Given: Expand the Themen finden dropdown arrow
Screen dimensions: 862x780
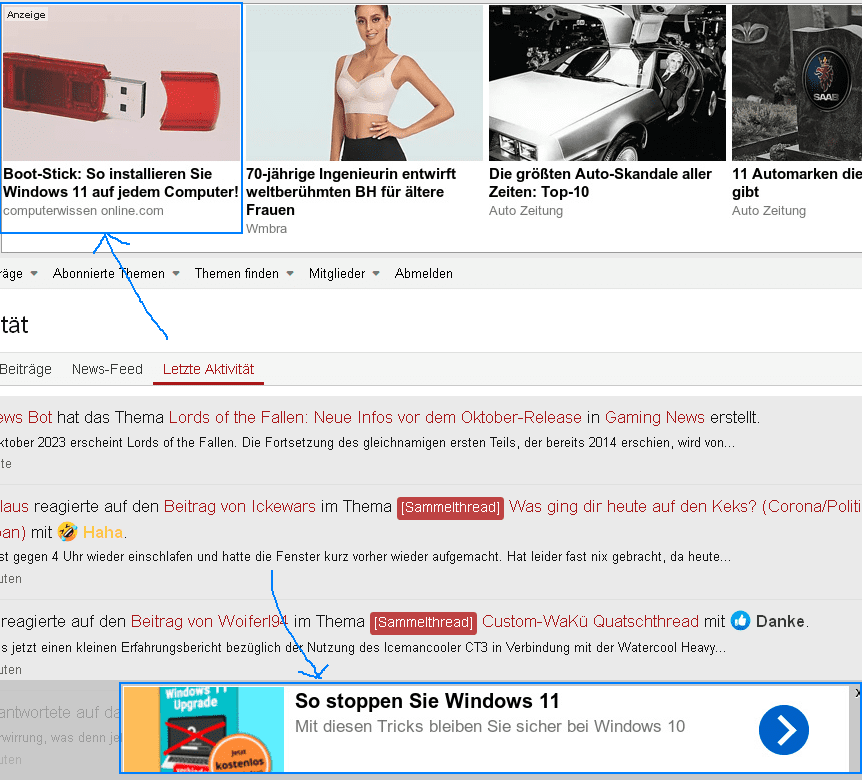Looking at the screenshot, I should coord(290,274).
